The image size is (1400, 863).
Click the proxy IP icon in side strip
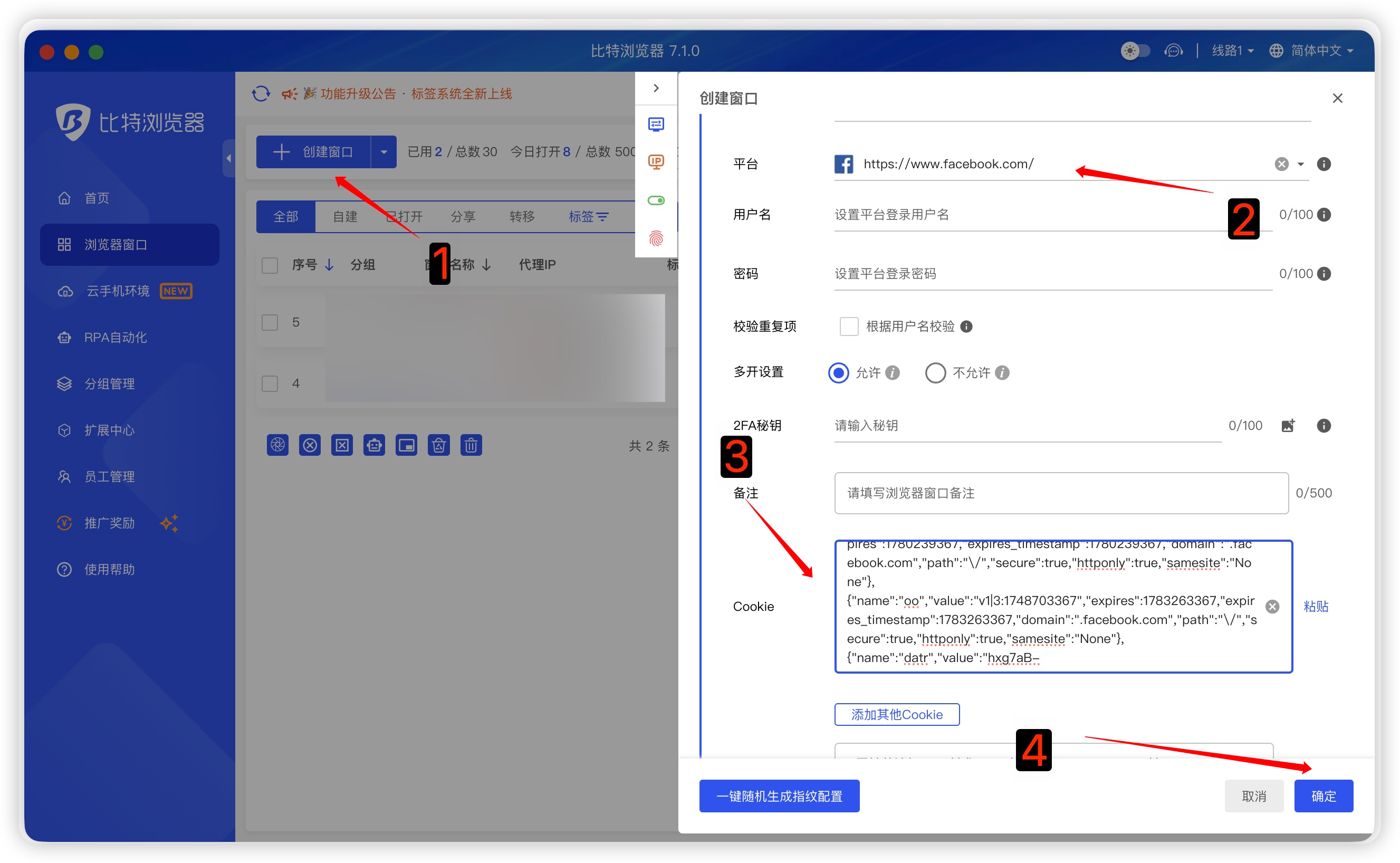tap(656, 162)
